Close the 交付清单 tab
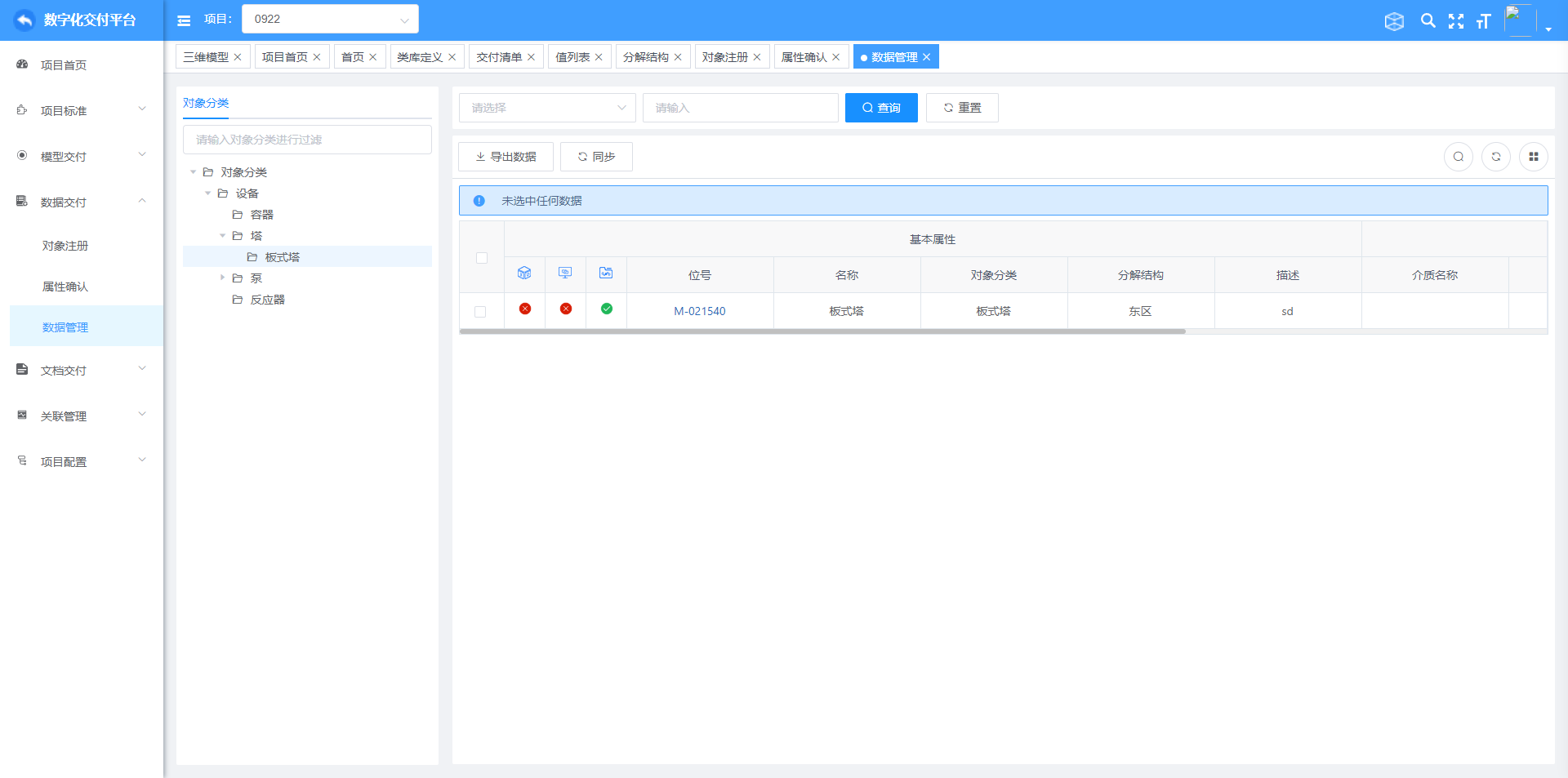 (531, 57)
